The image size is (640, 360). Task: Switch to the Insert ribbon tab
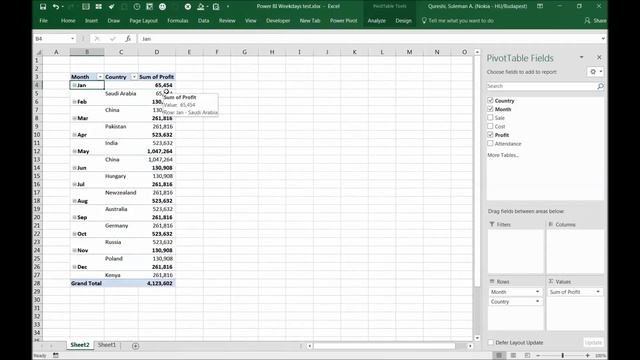pos(91,20)
